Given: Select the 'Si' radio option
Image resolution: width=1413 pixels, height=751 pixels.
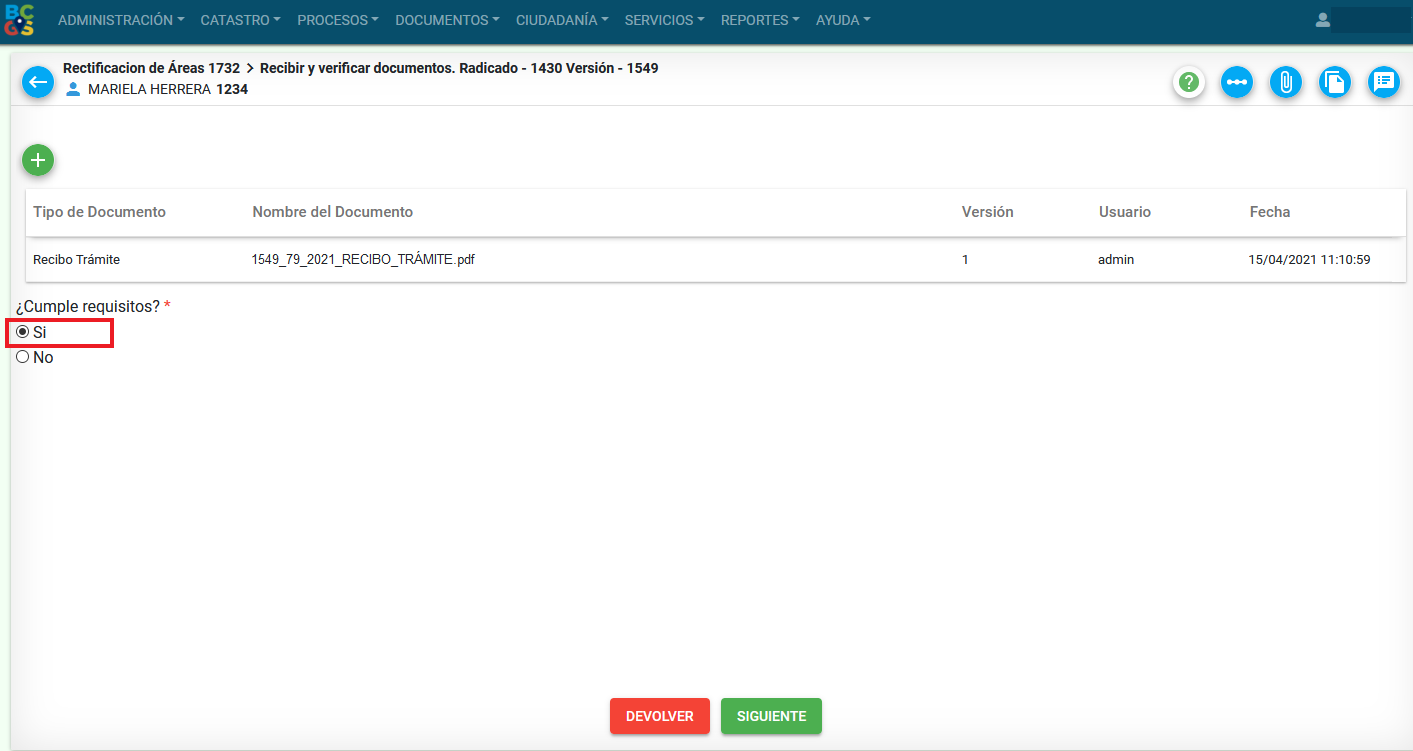Looking at the screenshot, I should tap(23, 332).
